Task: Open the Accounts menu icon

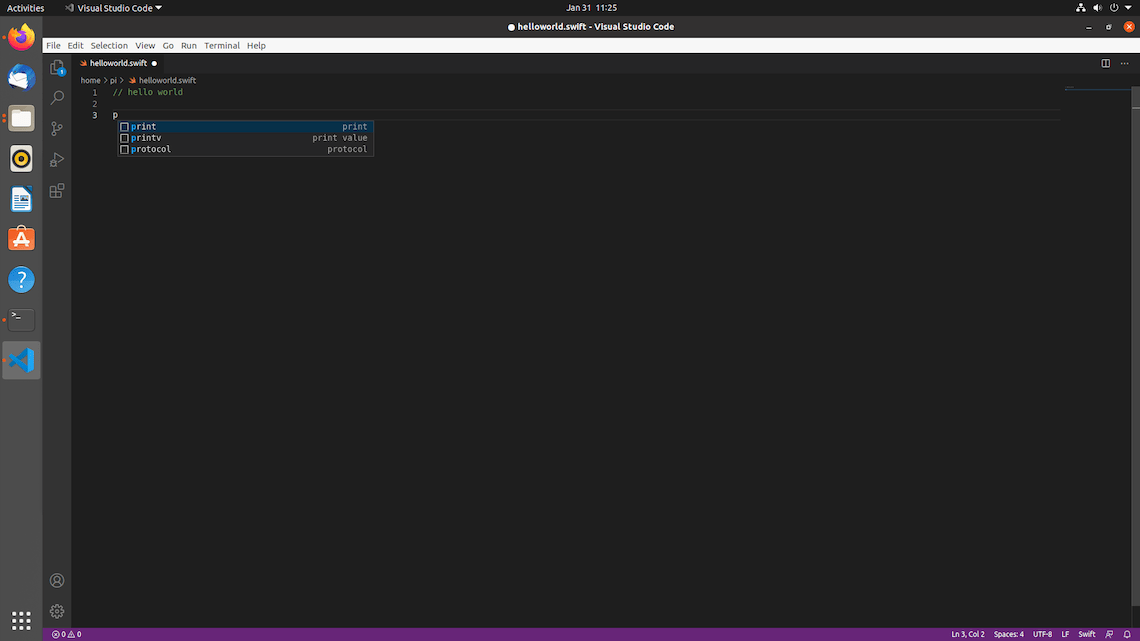Action: (x=57, y=581)
